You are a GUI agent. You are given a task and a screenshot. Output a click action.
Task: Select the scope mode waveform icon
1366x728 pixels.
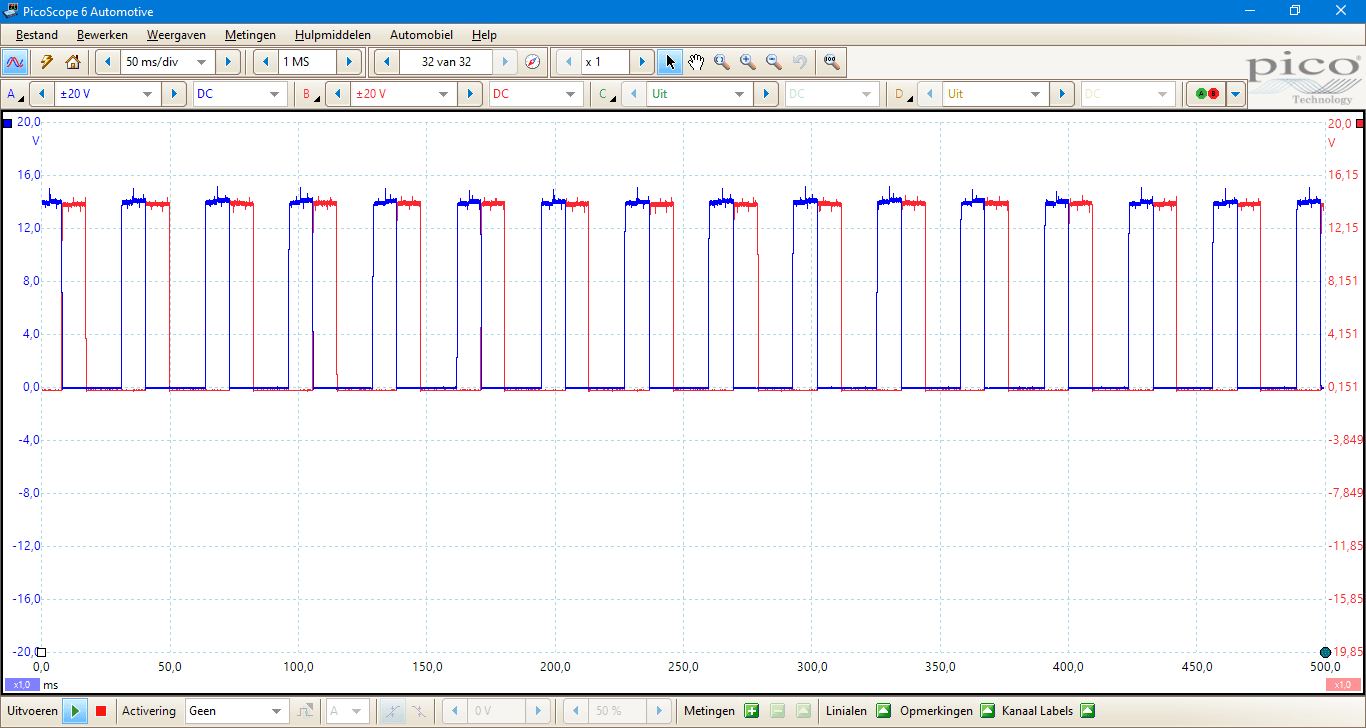click(x=15, y=62)
